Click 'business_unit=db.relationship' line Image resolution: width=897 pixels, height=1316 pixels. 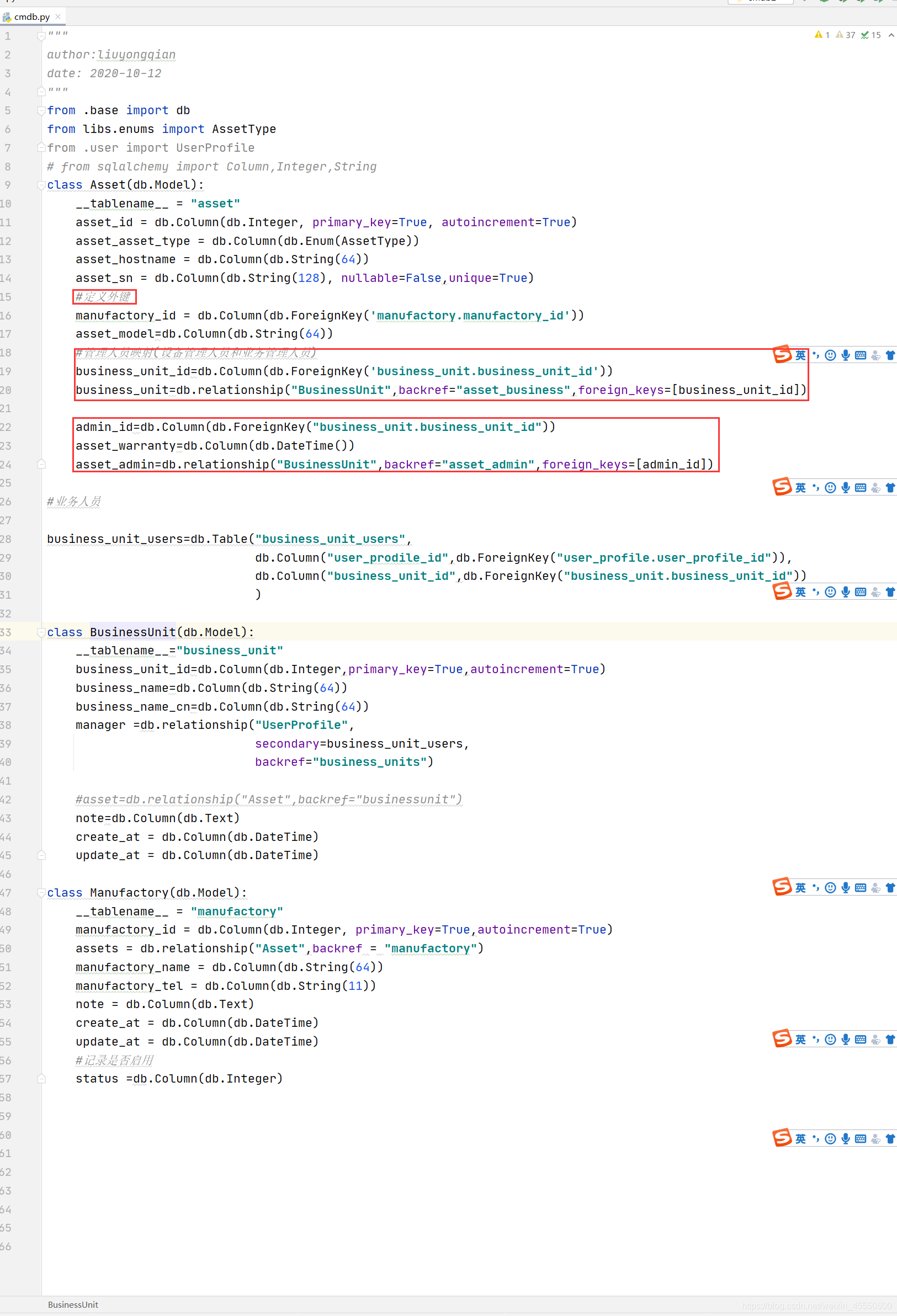coord(441,390)
